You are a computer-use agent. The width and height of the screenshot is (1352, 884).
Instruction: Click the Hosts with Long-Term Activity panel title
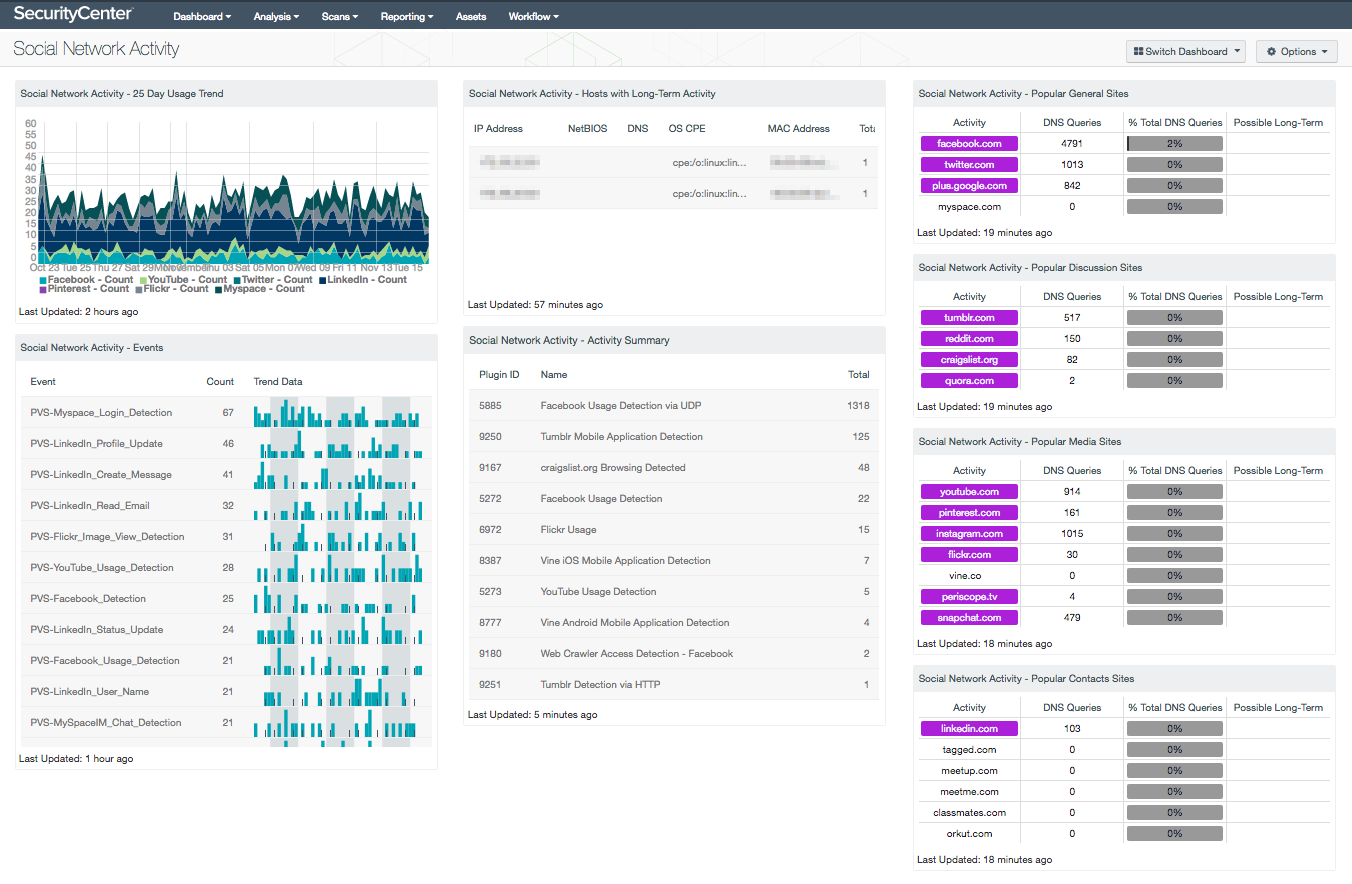pyautogui.click(x=592, y=94)
